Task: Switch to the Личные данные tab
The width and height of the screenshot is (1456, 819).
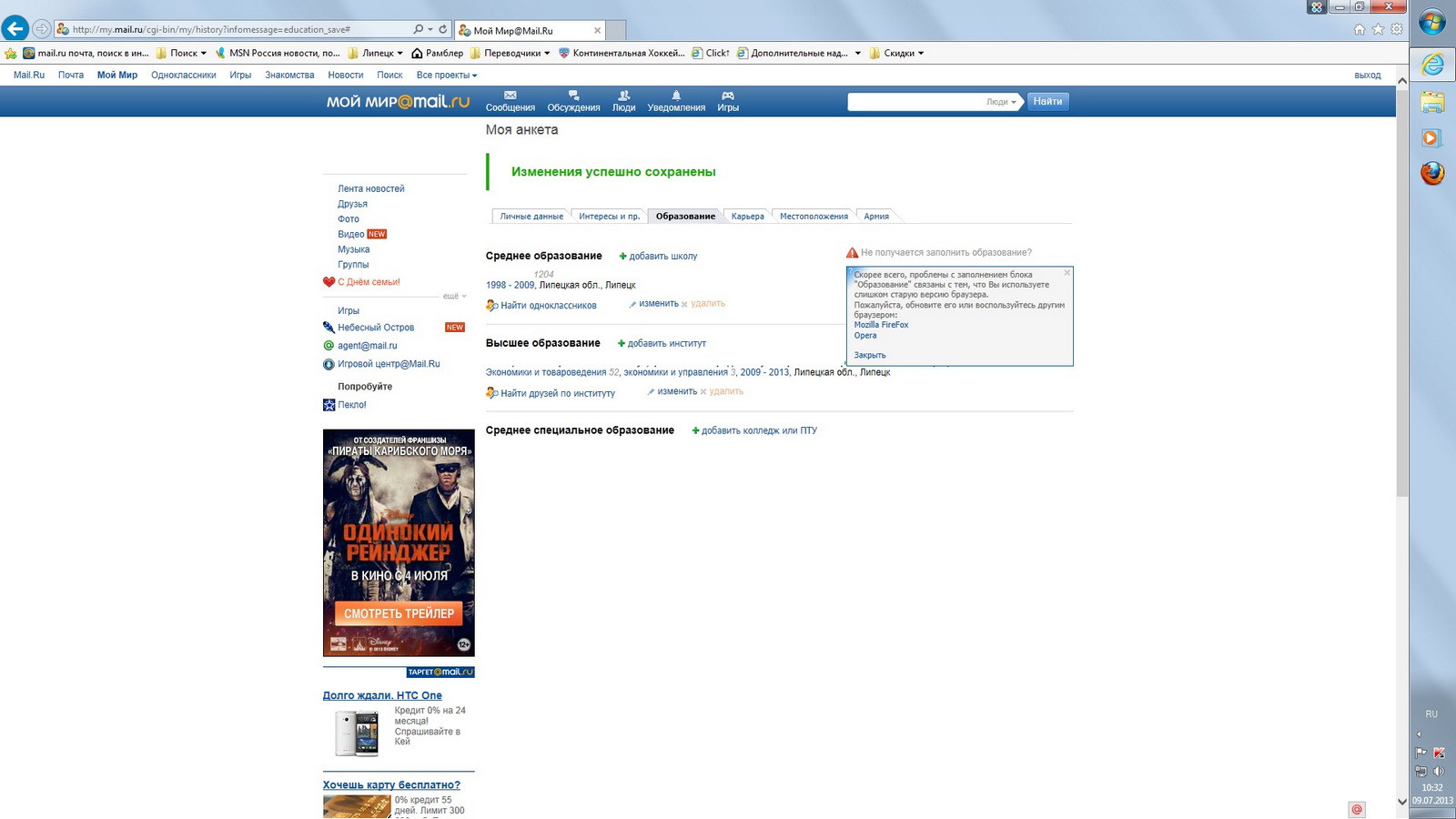Action: (531, 217)
